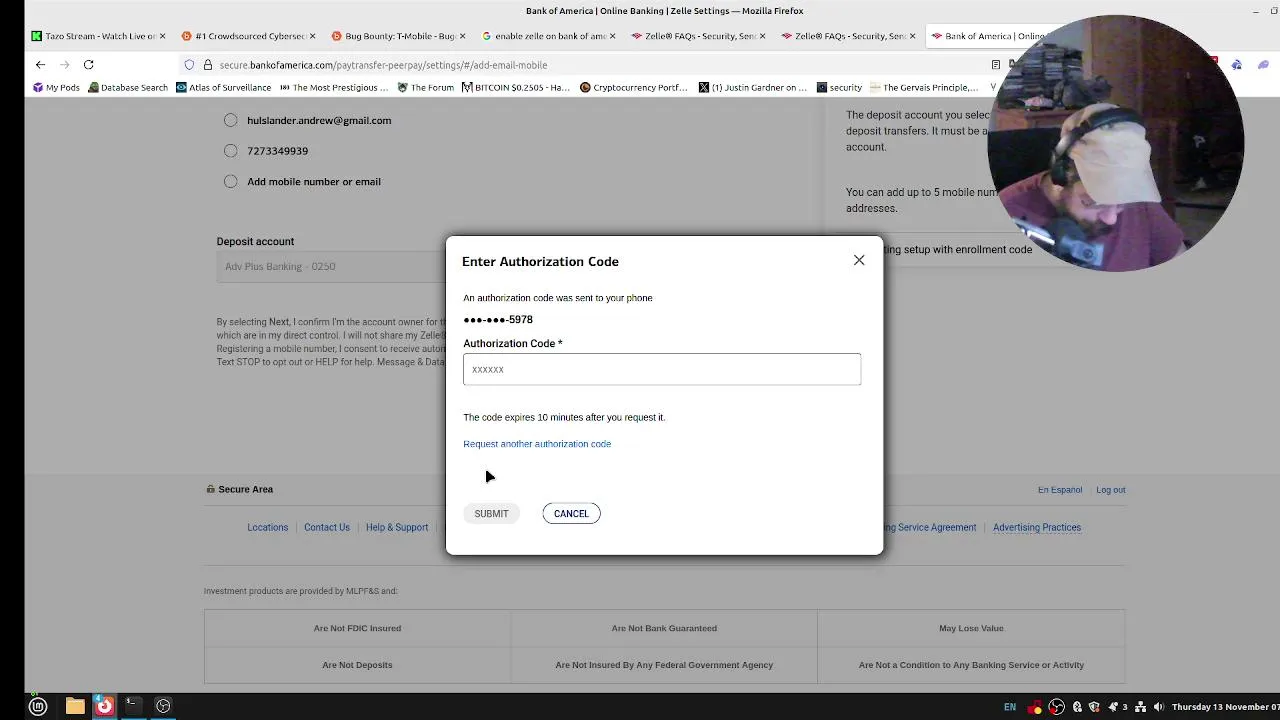This screenshot has height=720, width=1280.
Task: Request another authorization code
Action: (537, 444)
